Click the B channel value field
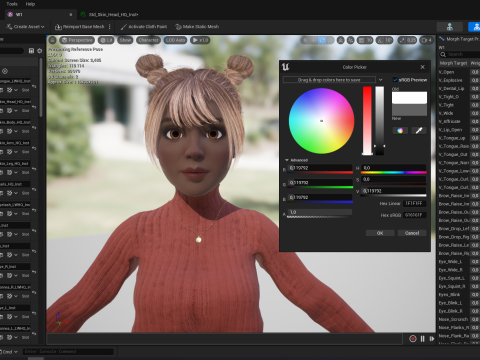The image size is (480, 360). coord(320,197)
